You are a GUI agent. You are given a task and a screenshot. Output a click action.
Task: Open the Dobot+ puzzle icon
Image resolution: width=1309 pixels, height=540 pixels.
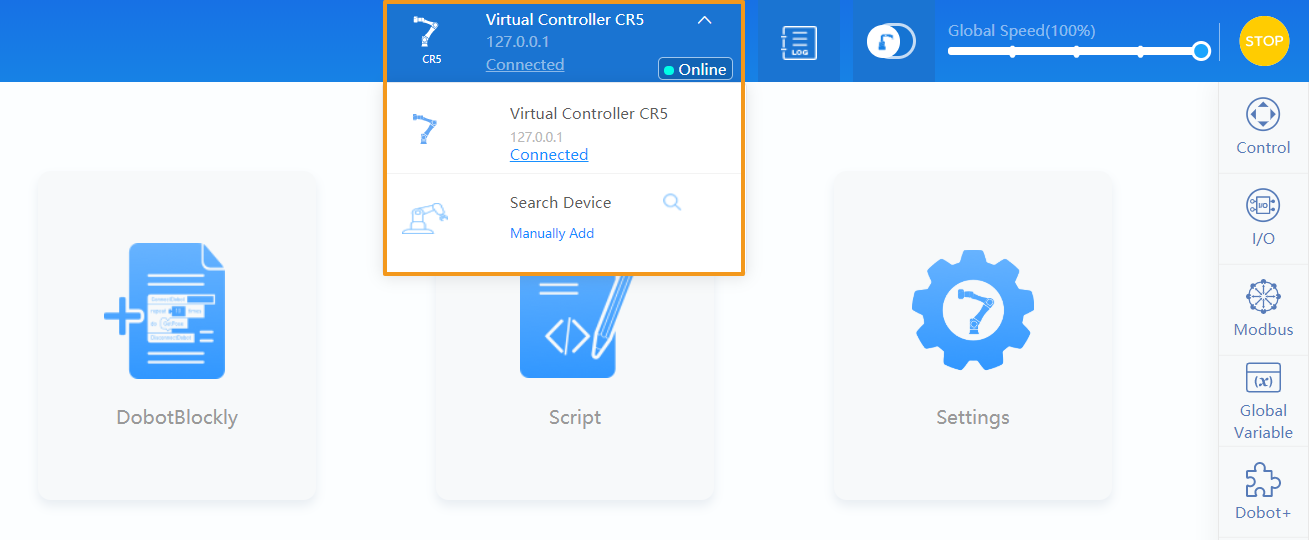pyautogui.click(x=1263, y=480)
